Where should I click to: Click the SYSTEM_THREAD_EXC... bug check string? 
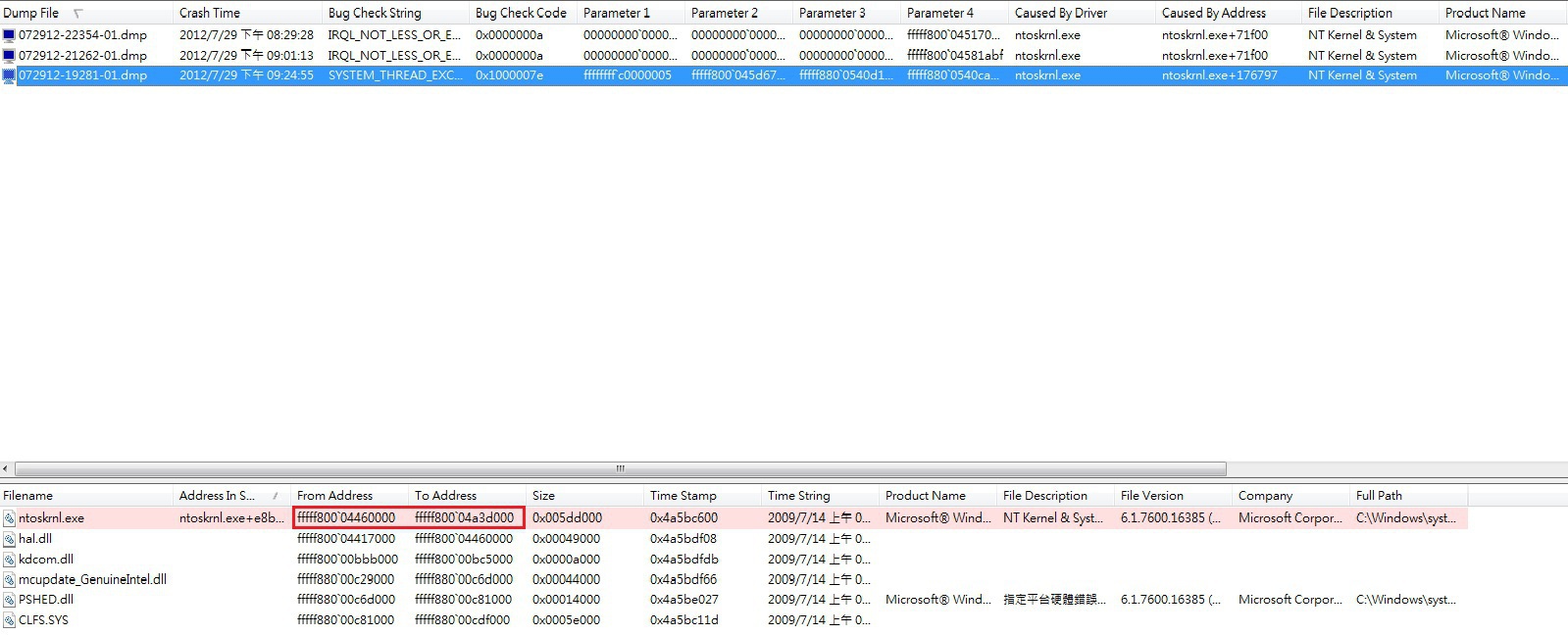pos(395,75)
